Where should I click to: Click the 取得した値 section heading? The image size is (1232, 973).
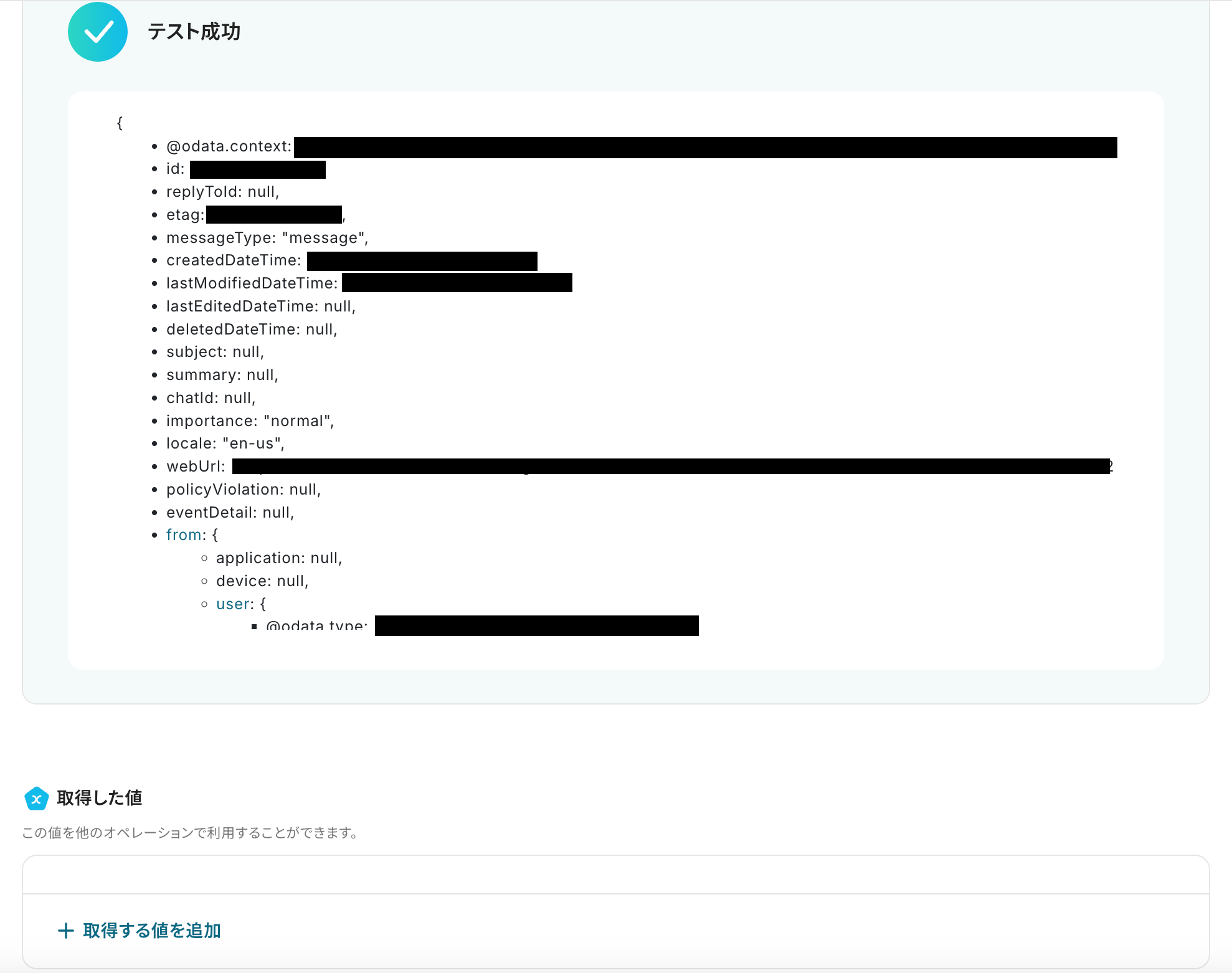(x=100, y=798)
